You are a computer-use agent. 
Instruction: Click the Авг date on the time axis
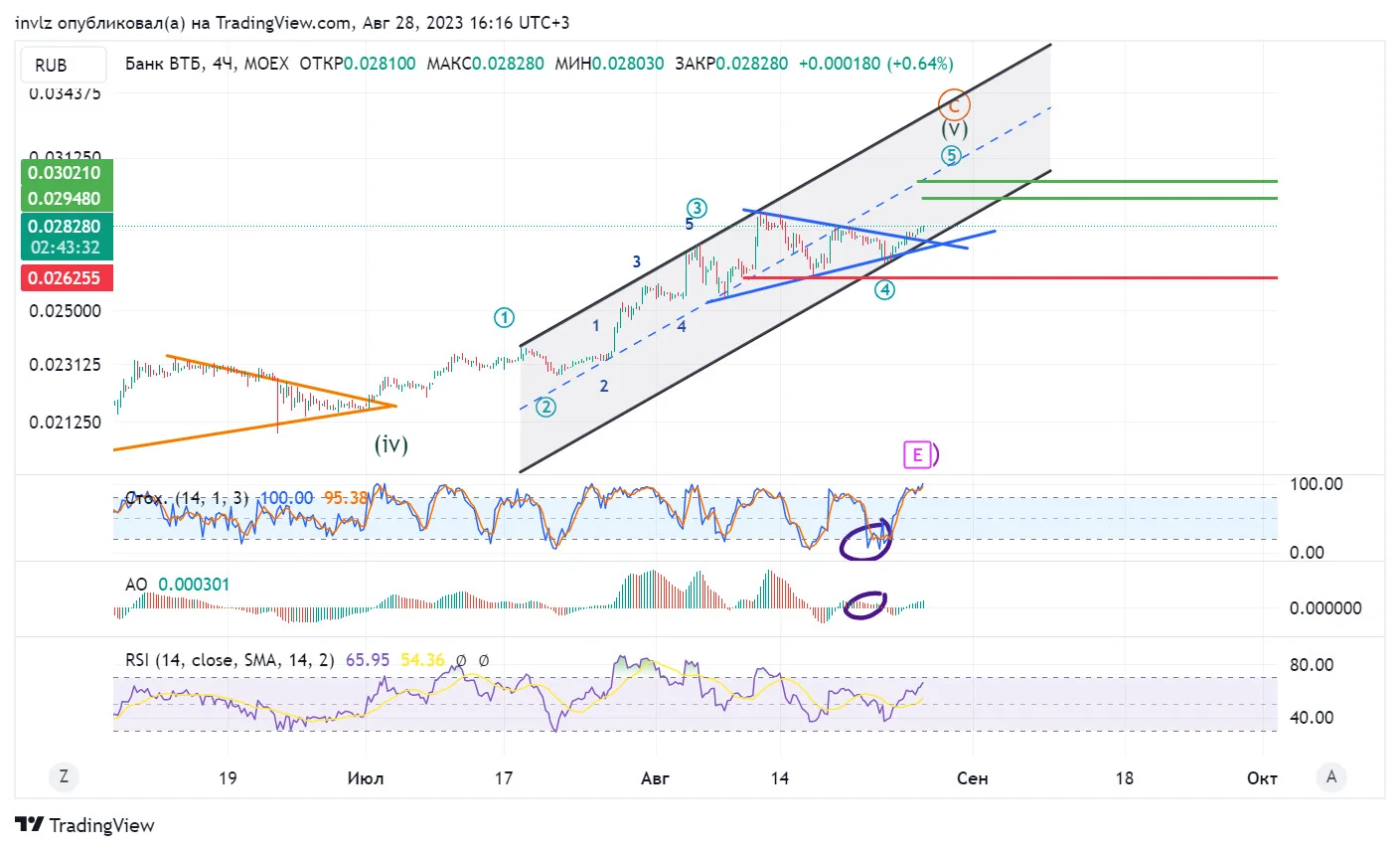[x=655, y=778]
